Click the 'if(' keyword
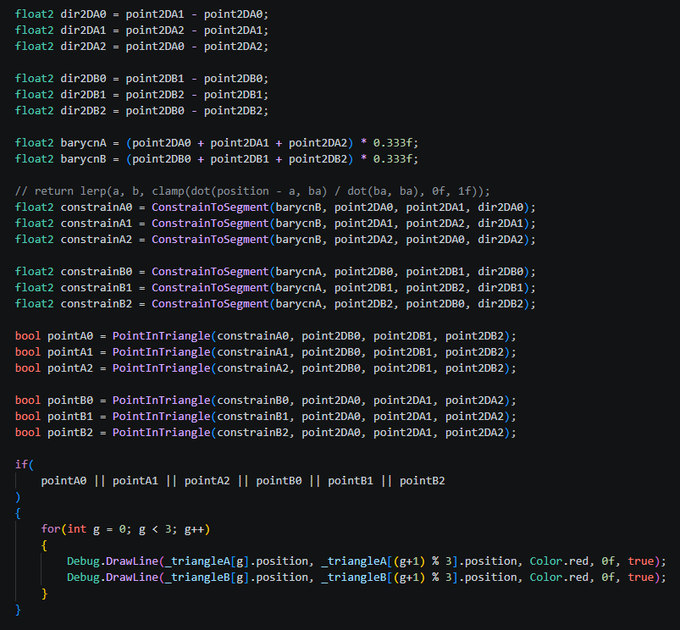This screenshot has width=680, height=630. 24,464
